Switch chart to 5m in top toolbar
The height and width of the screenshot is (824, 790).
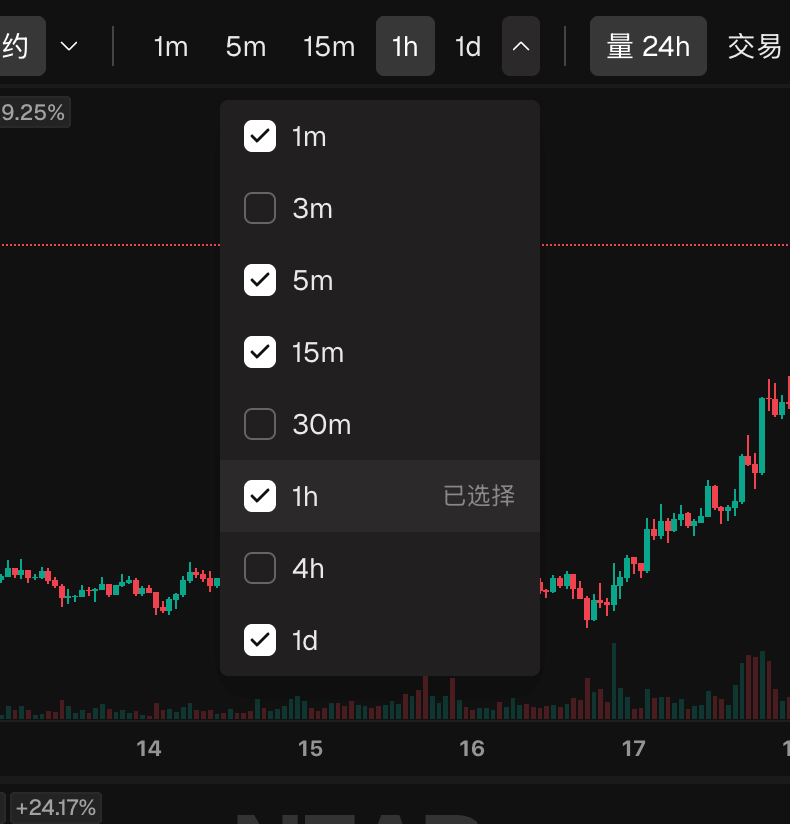[x=245, y=47]
